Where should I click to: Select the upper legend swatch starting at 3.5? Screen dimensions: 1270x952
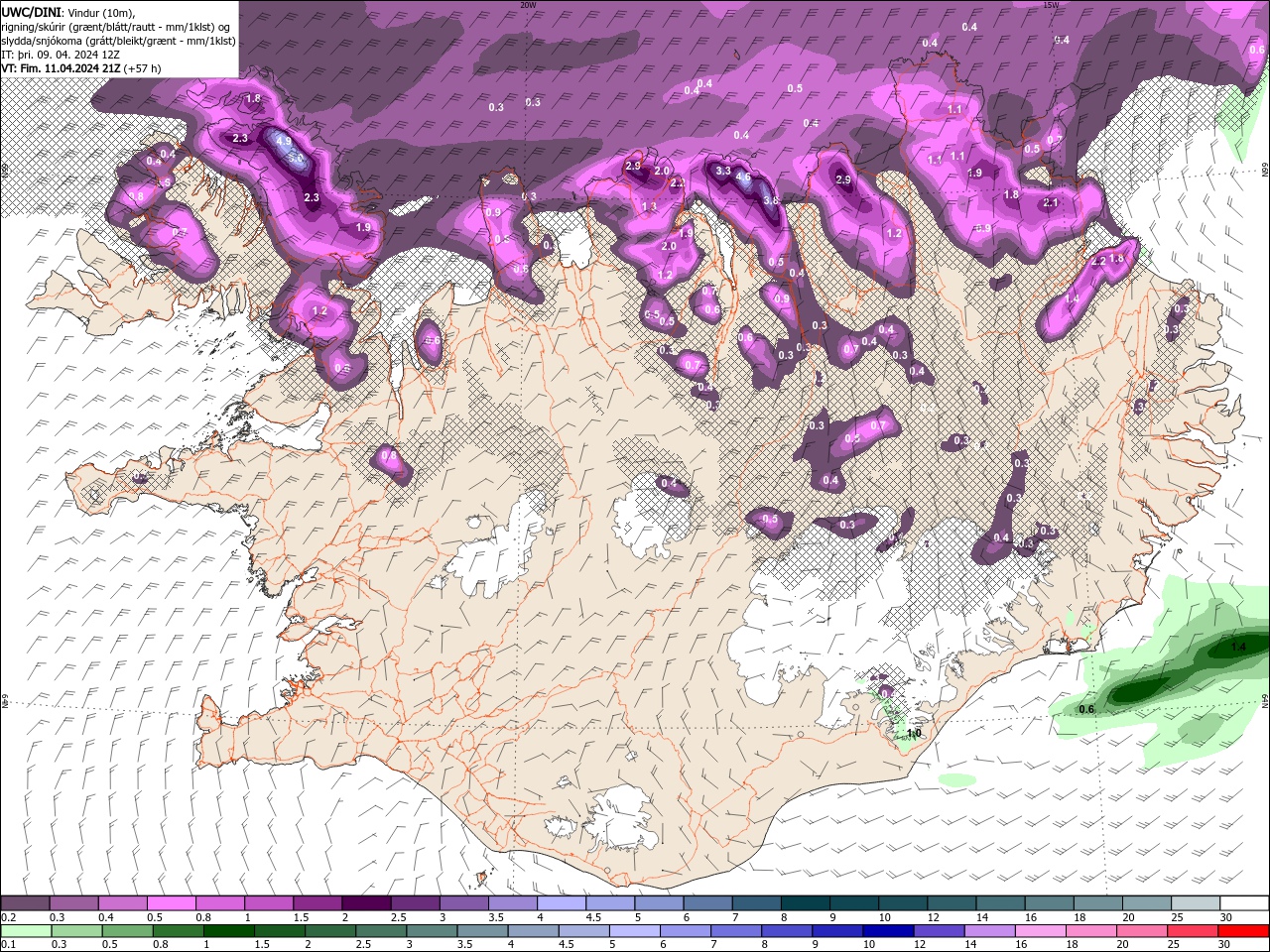pyautogui.click(x=512, y=903)
